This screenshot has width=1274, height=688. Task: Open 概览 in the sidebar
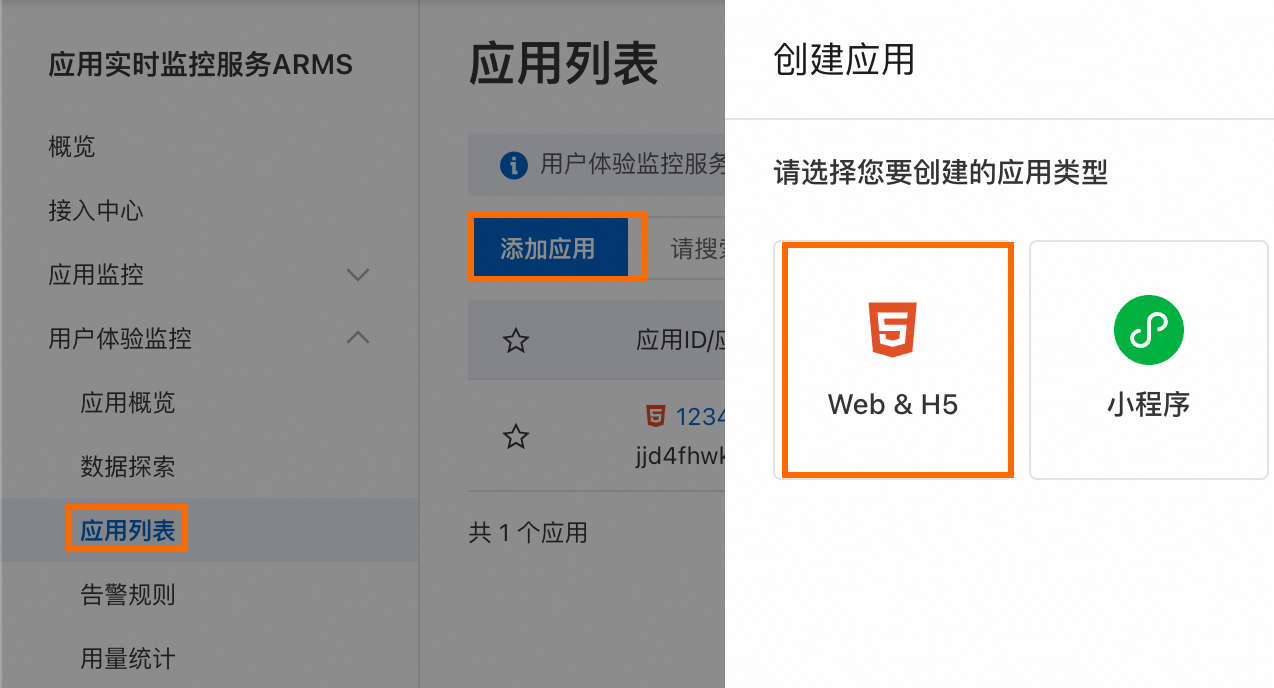tap(72, 147)
